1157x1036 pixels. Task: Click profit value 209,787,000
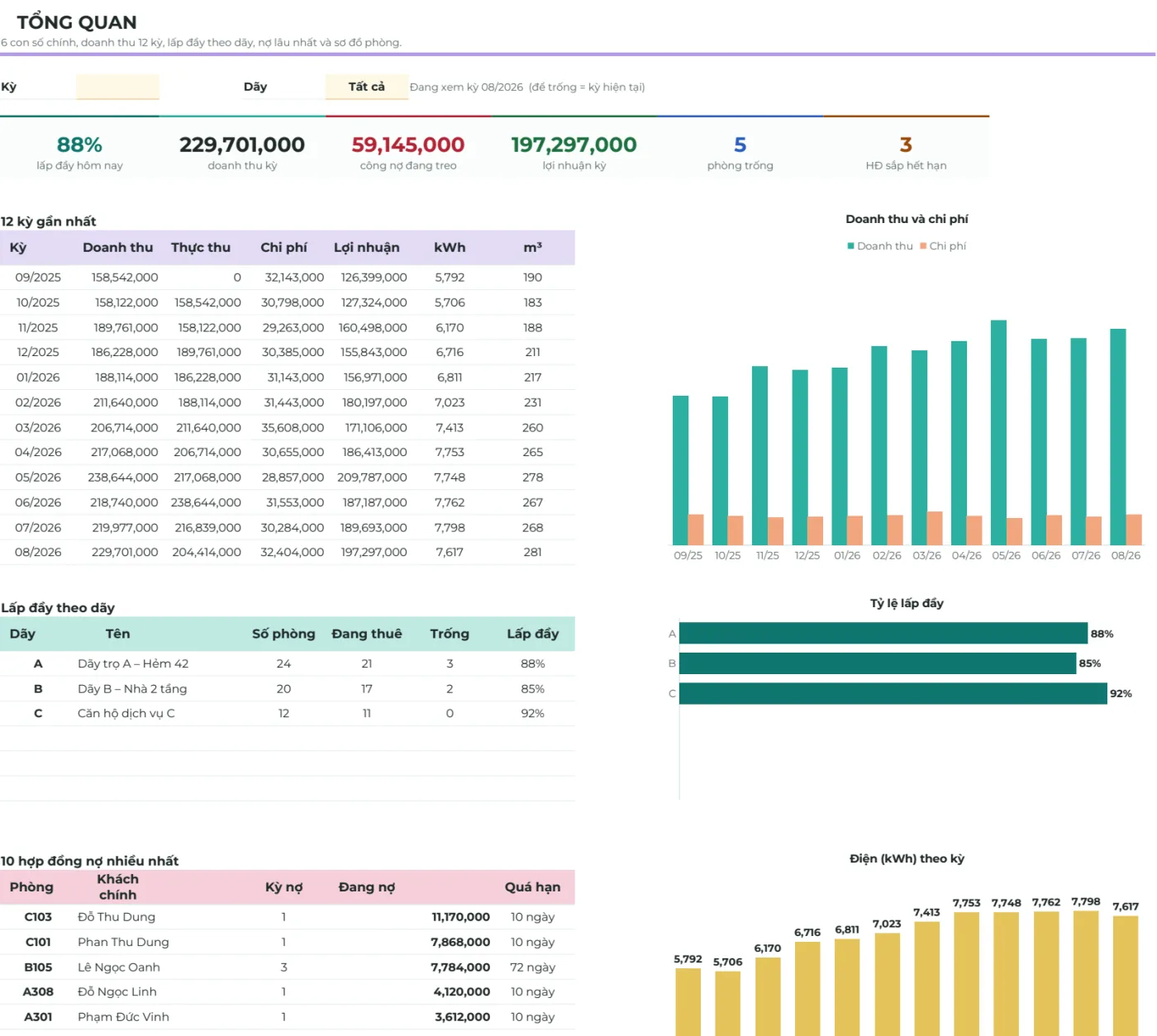tap(372, 478)
